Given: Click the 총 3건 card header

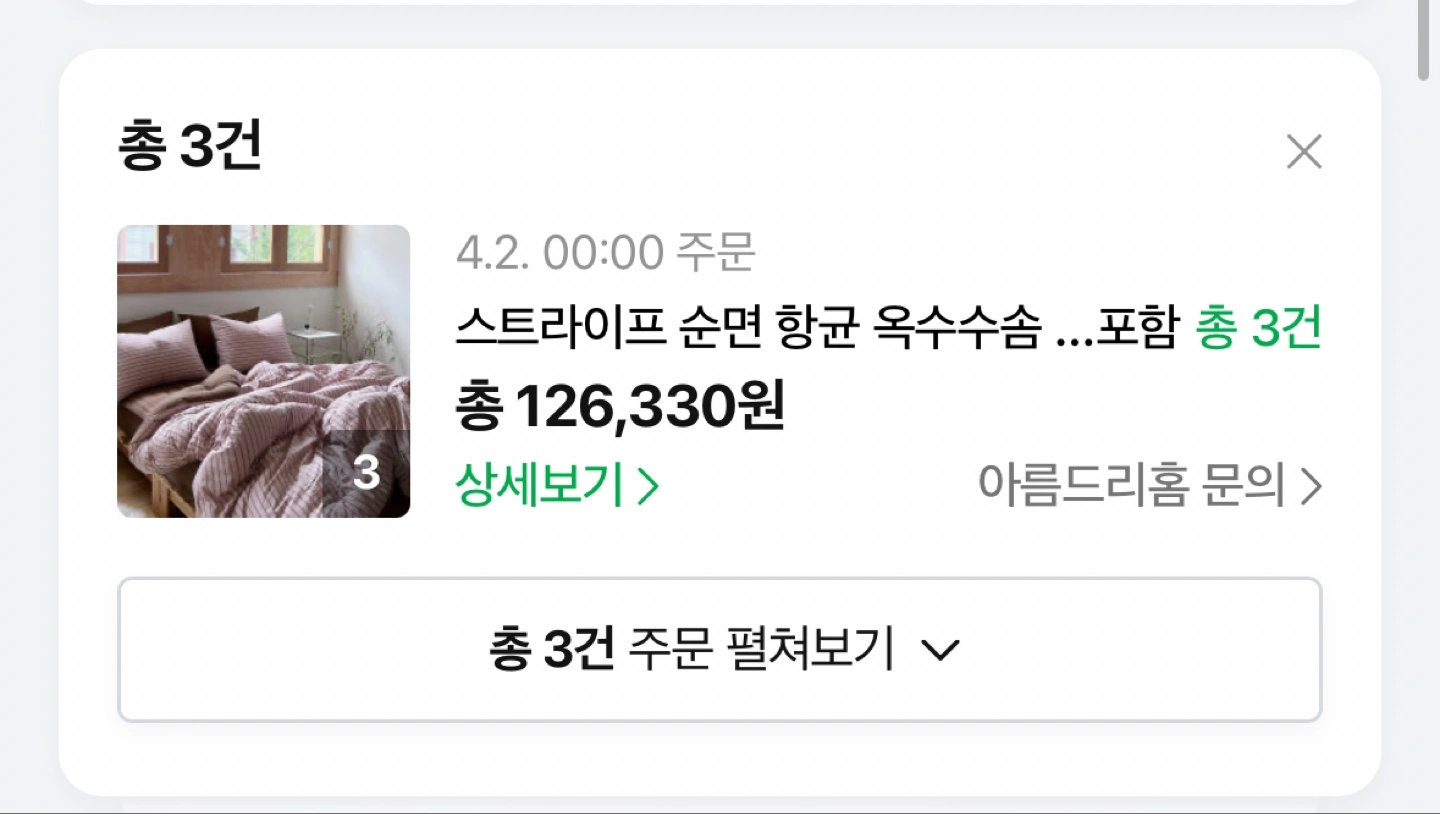Looking at the screenshot, I should pos(189,147).
